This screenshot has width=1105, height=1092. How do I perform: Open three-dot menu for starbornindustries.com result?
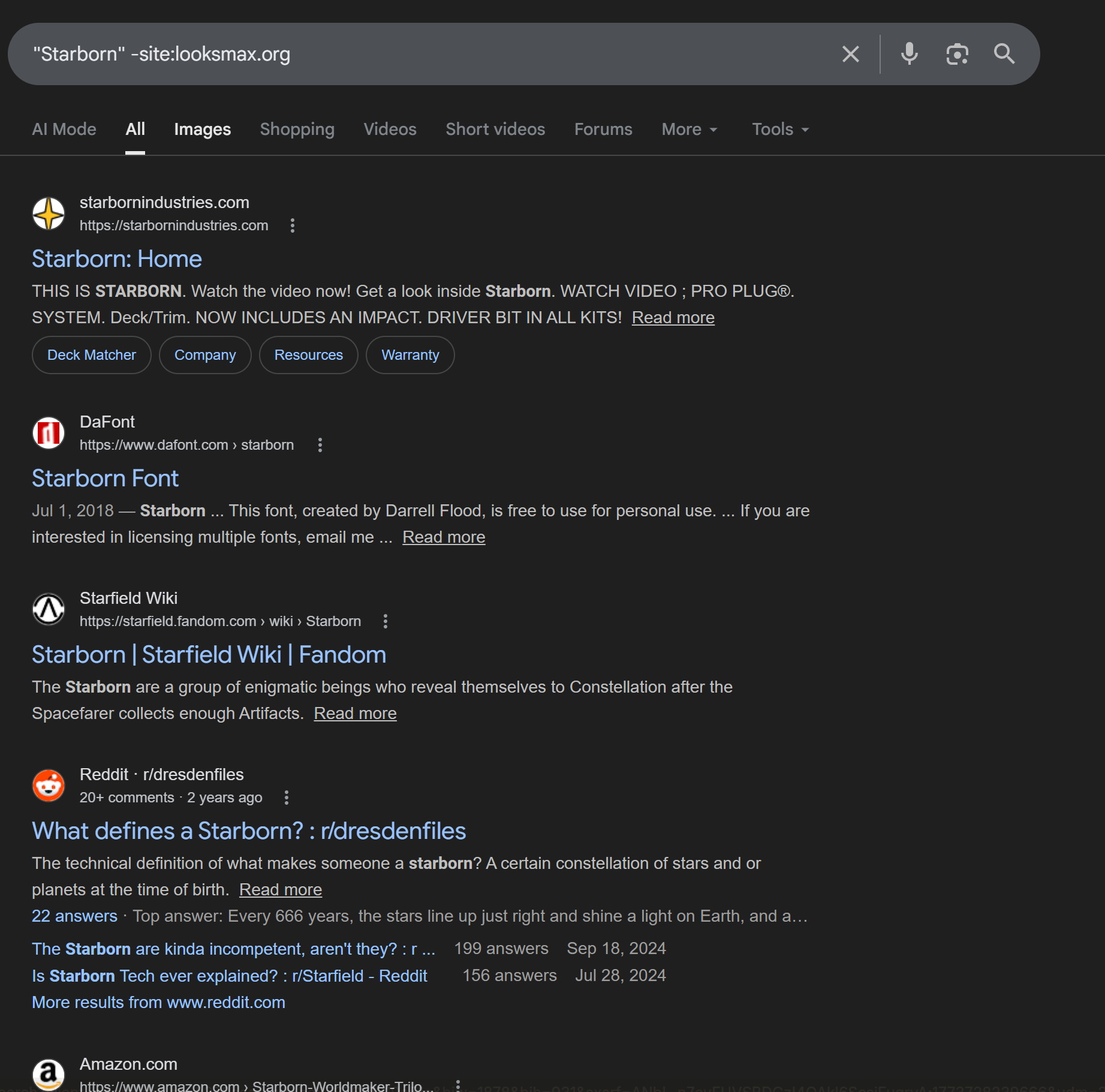293,225
